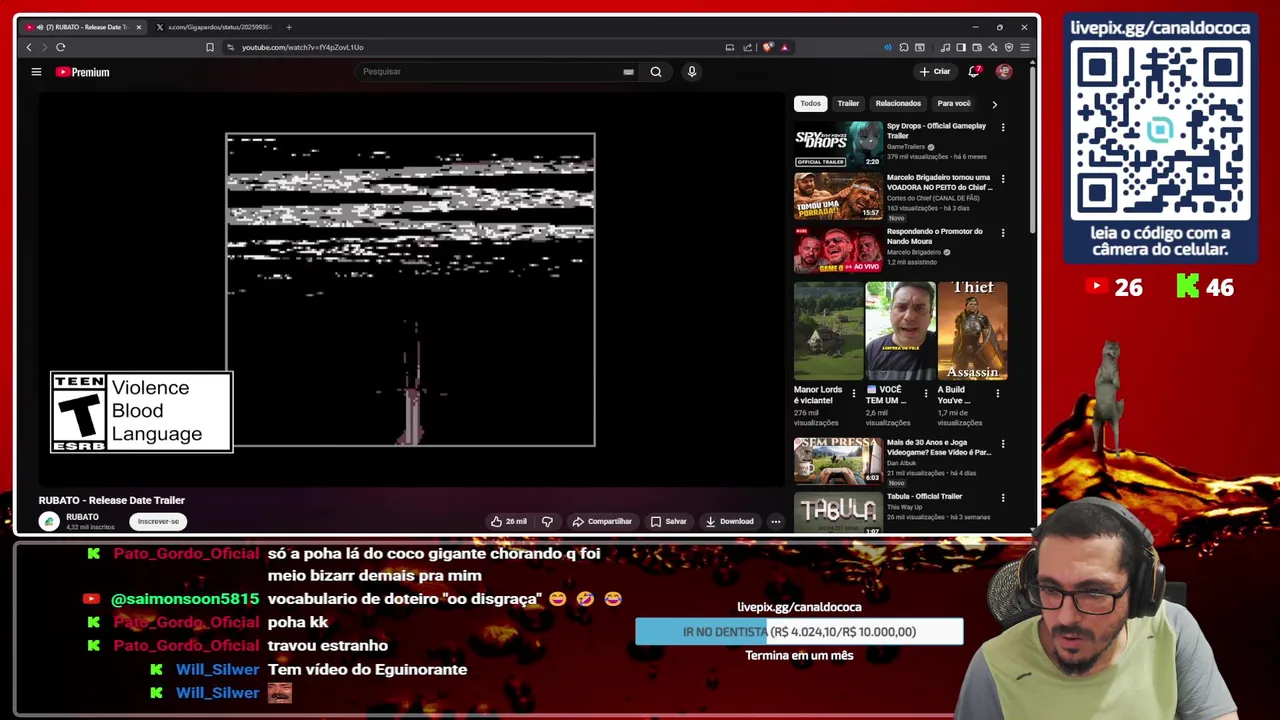Viewport: 1280px width, 720px height.
Task: Open options for Tabula Official Trailer
Action: point(1003,497)
